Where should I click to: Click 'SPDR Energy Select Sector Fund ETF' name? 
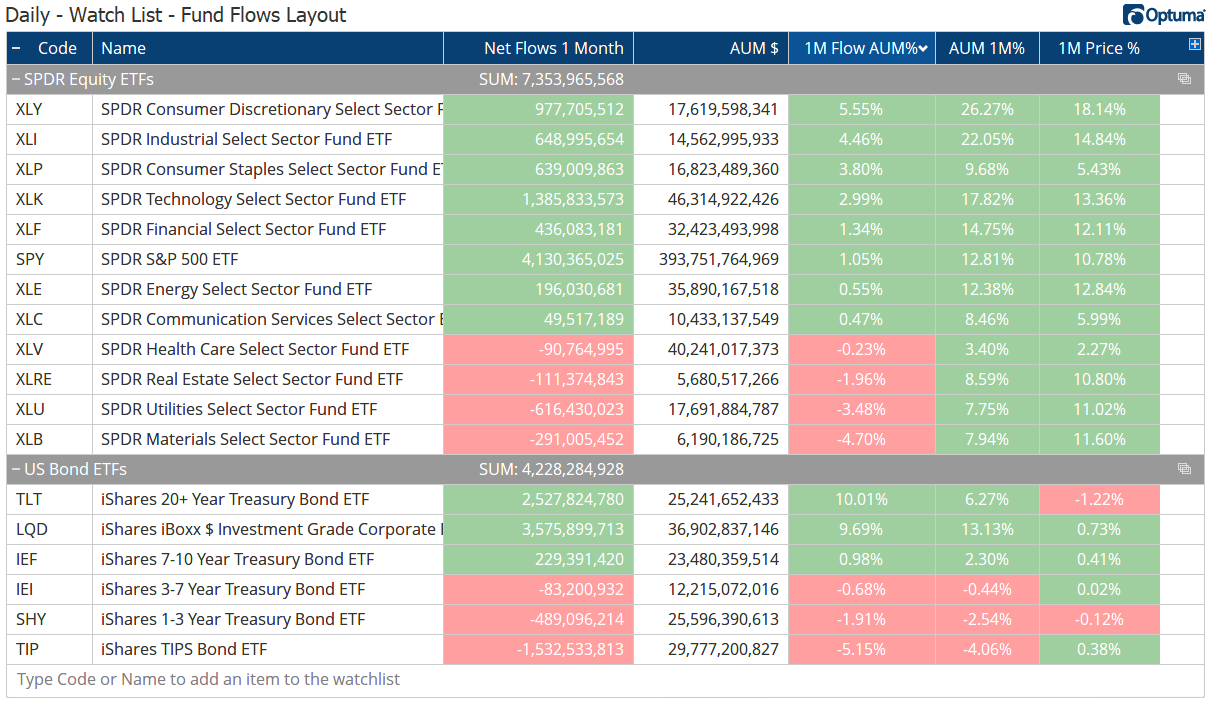point(237,289)
